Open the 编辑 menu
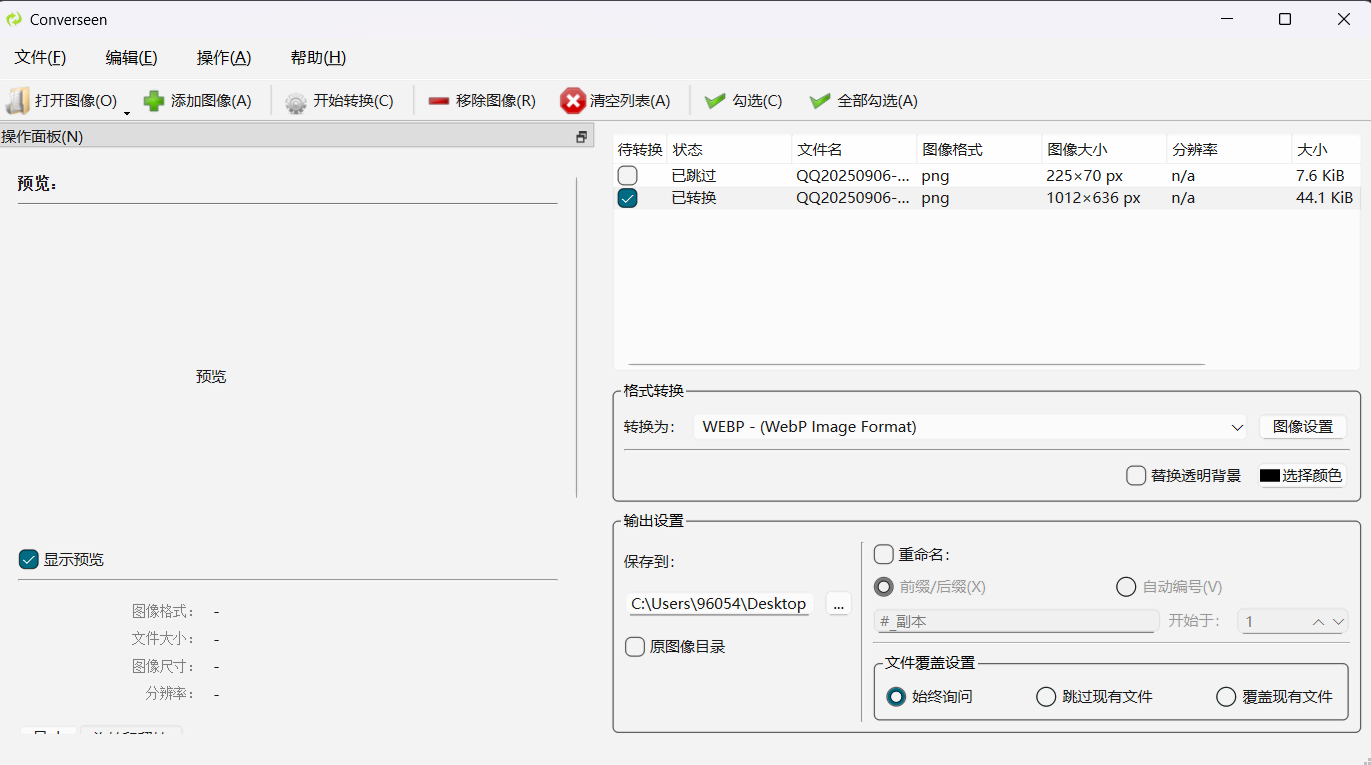The height and width of the screenshot is (765, 1371). (130, 57)
